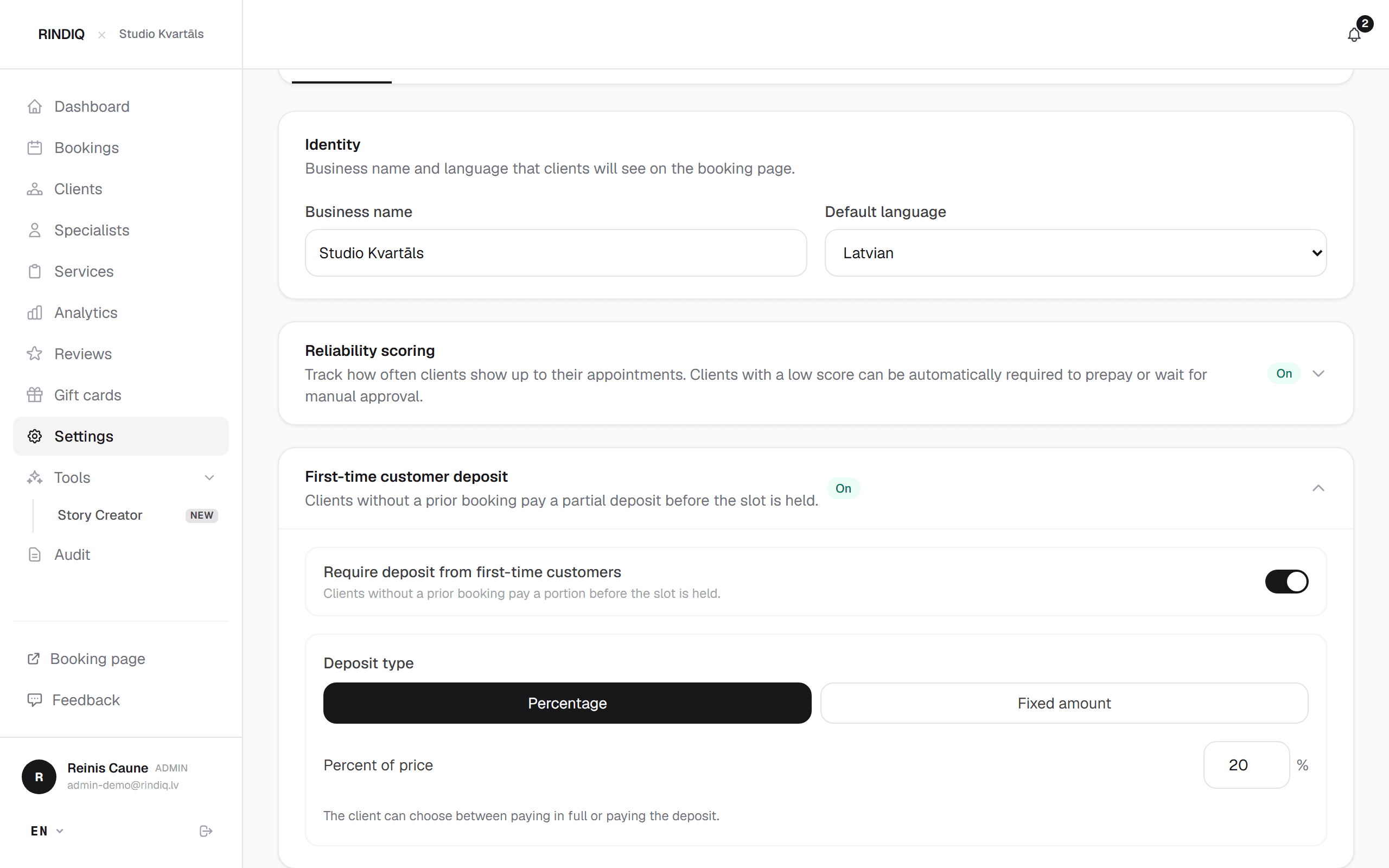The height and width of the screenshot is (868, 1389).
Task: Click the Percent of price field
Action: coord(1246,765)
